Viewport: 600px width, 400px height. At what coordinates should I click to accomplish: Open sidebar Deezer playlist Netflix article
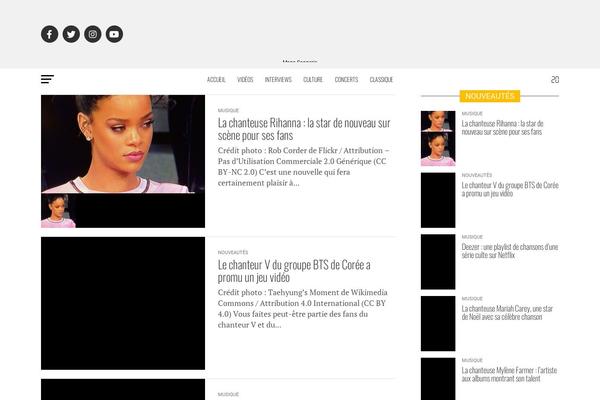point(510,251)
